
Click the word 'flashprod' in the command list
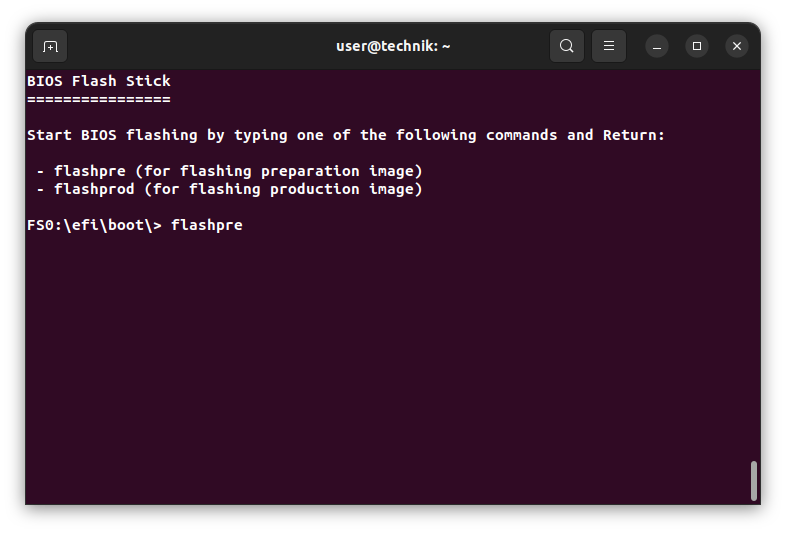coord(94,189)
